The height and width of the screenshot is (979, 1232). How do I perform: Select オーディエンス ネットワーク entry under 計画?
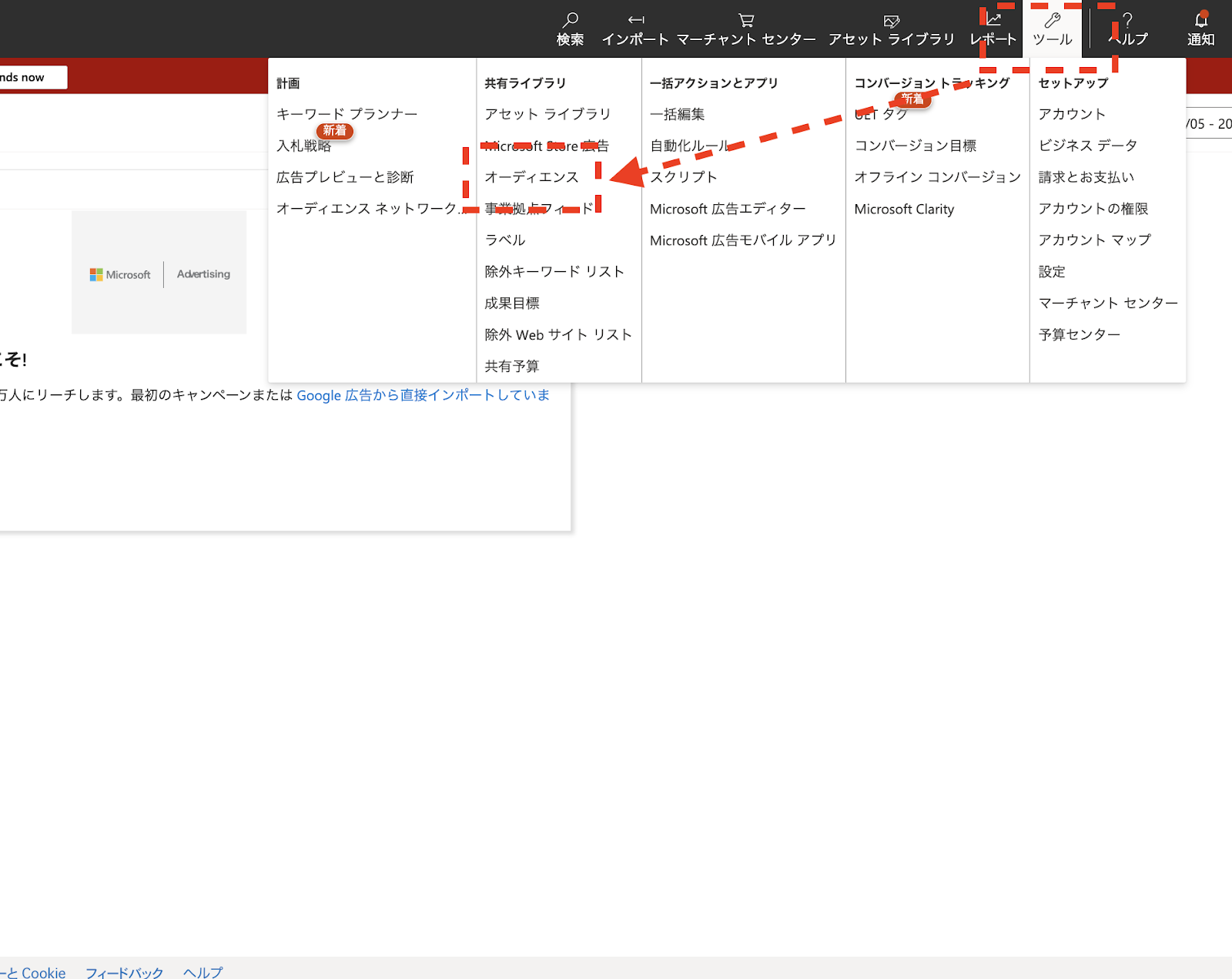pos(371,209)
